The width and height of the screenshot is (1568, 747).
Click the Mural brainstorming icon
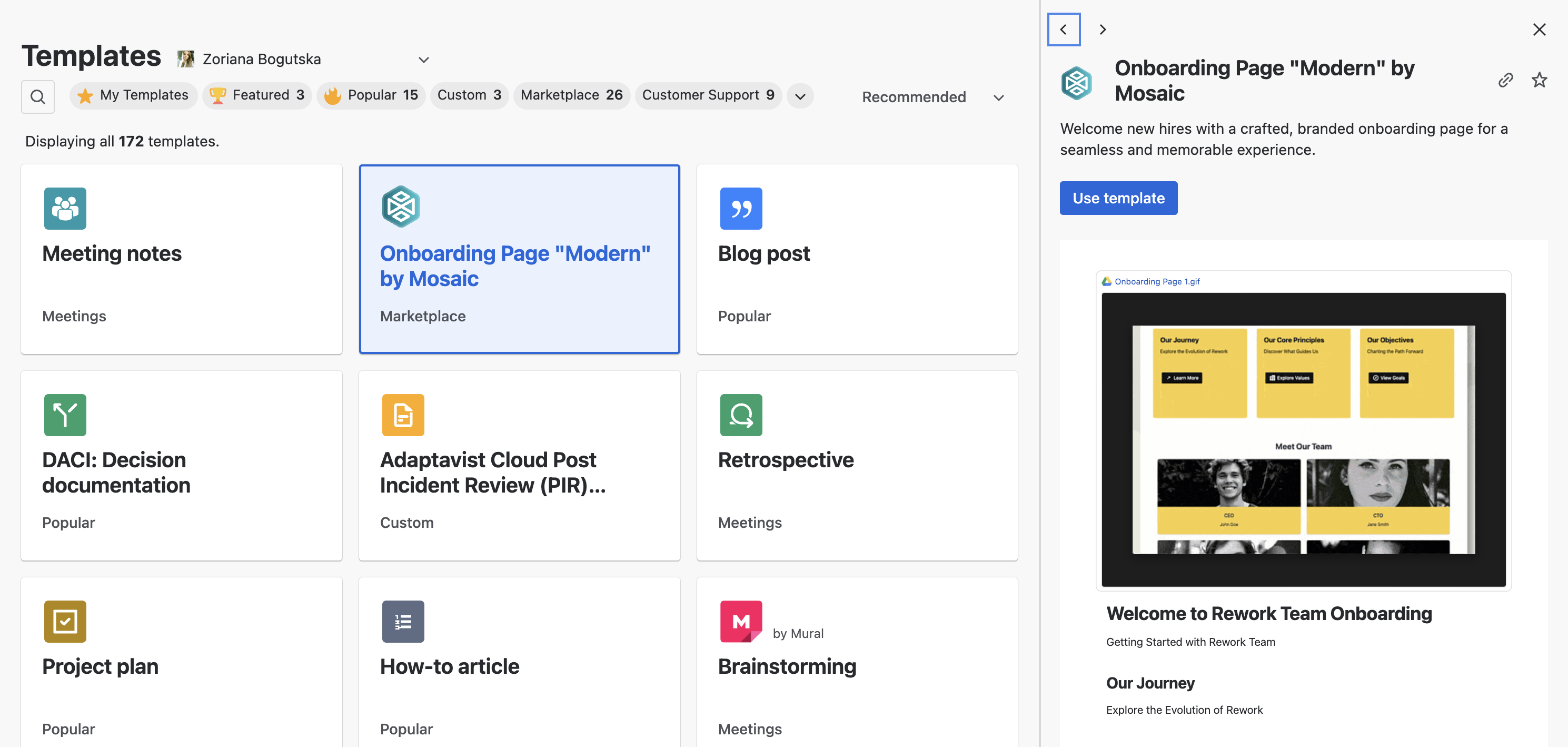[741, 622]
